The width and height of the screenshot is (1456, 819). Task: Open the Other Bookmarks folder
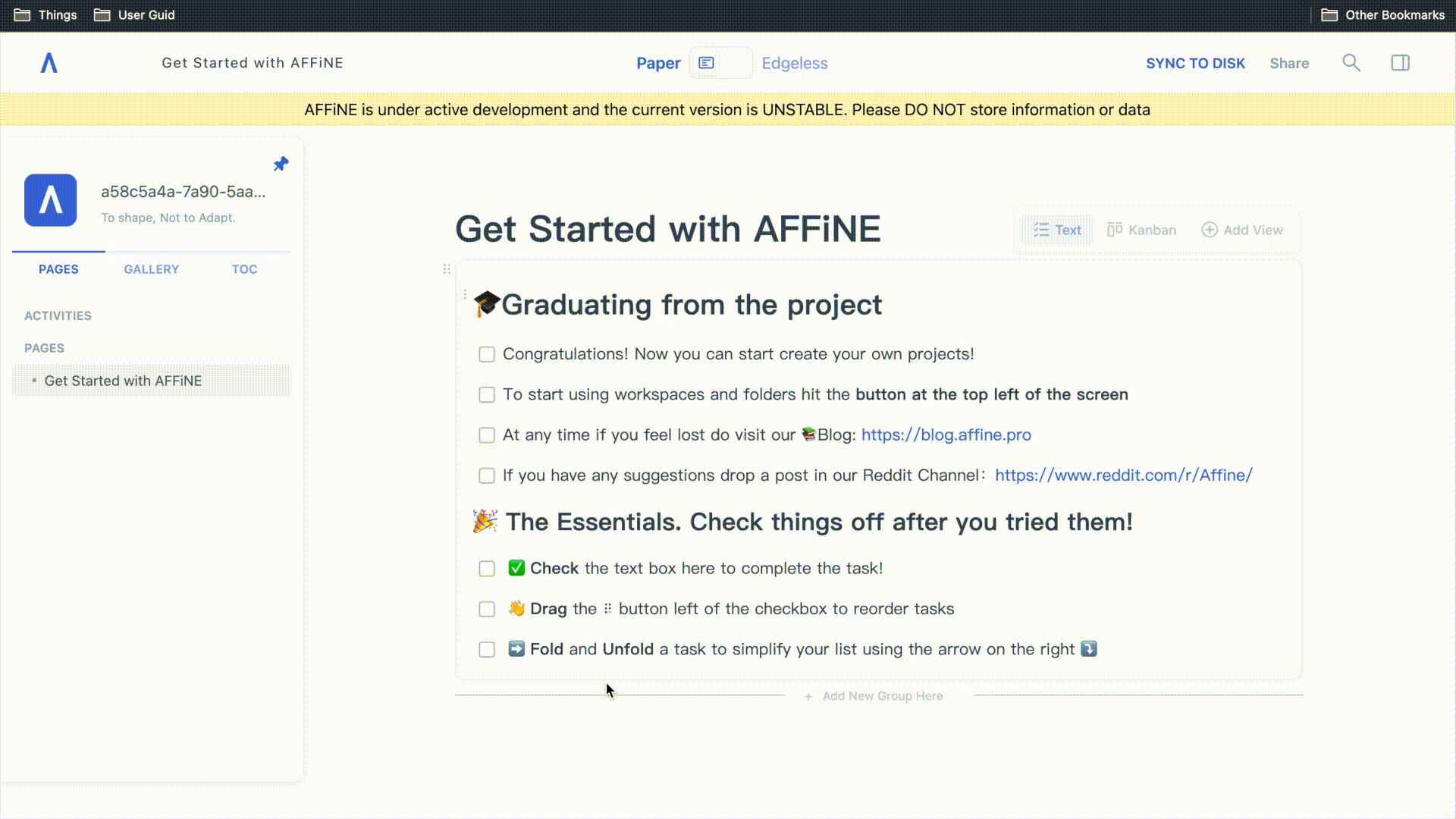tap(1382, 15)
